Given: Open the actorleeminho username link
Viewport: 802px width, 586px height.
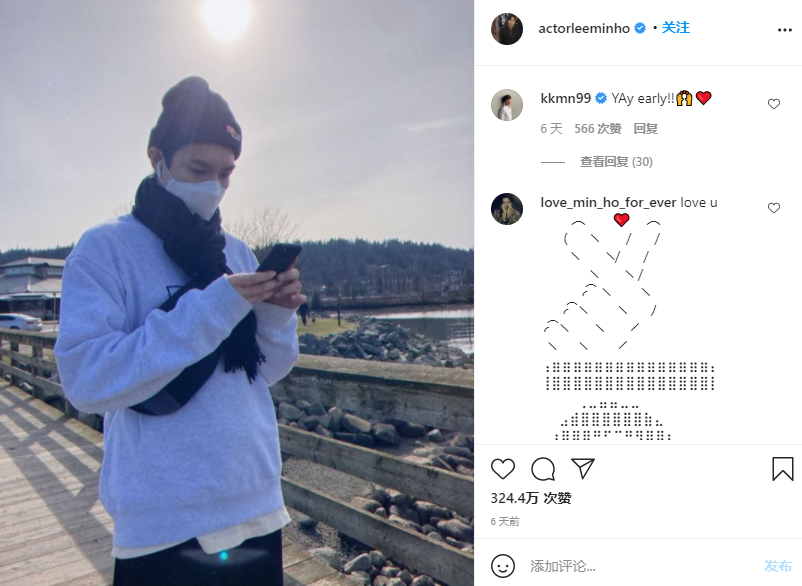Looking at the screenshot, I should pyautogui.click(x=584, y=29).
